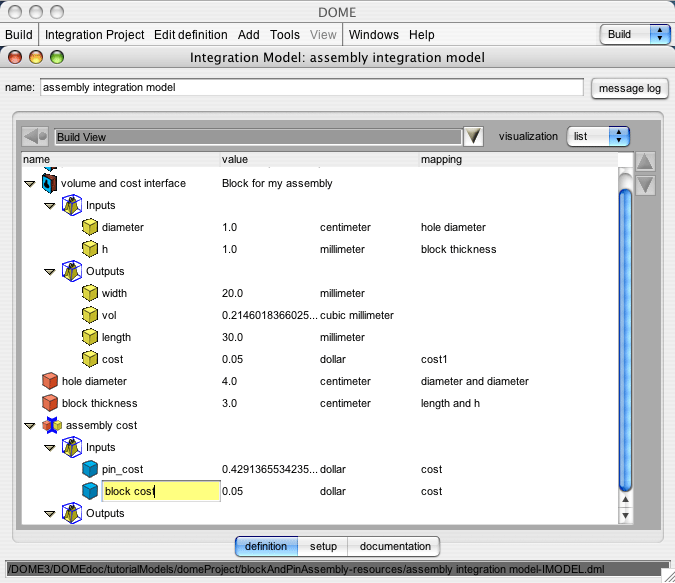This screenshot has width=675, height=583.
Task: Open the Add menu
Action: [248, 34]
